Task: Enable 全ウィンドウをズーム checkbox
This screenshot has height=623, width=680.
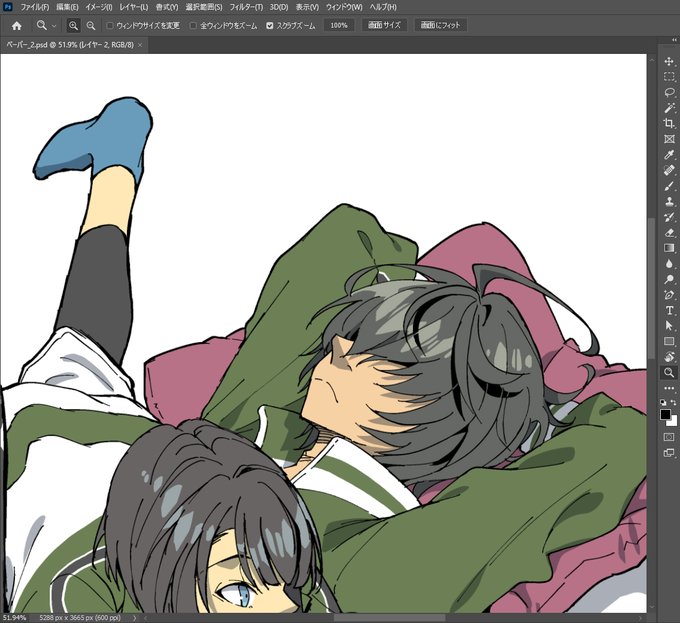Action: 193,26
